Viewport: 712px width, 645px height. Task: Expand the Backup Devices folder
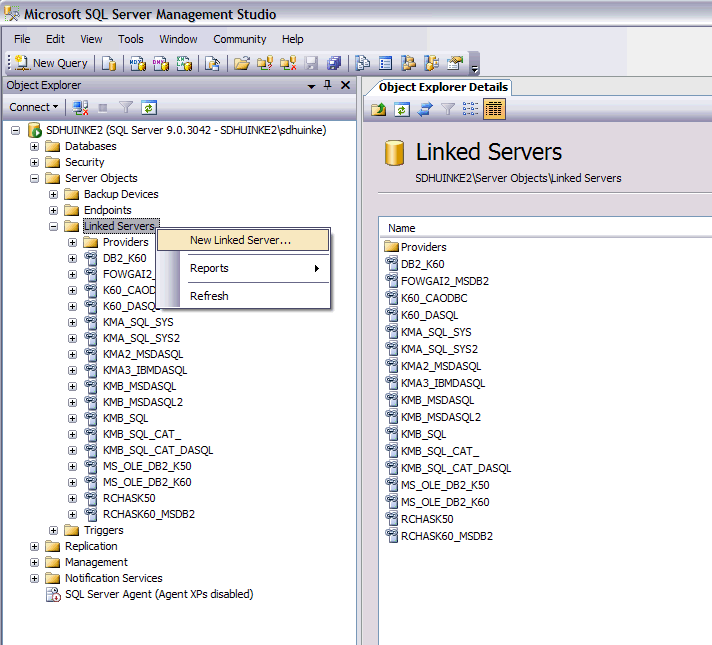(54, 194)
